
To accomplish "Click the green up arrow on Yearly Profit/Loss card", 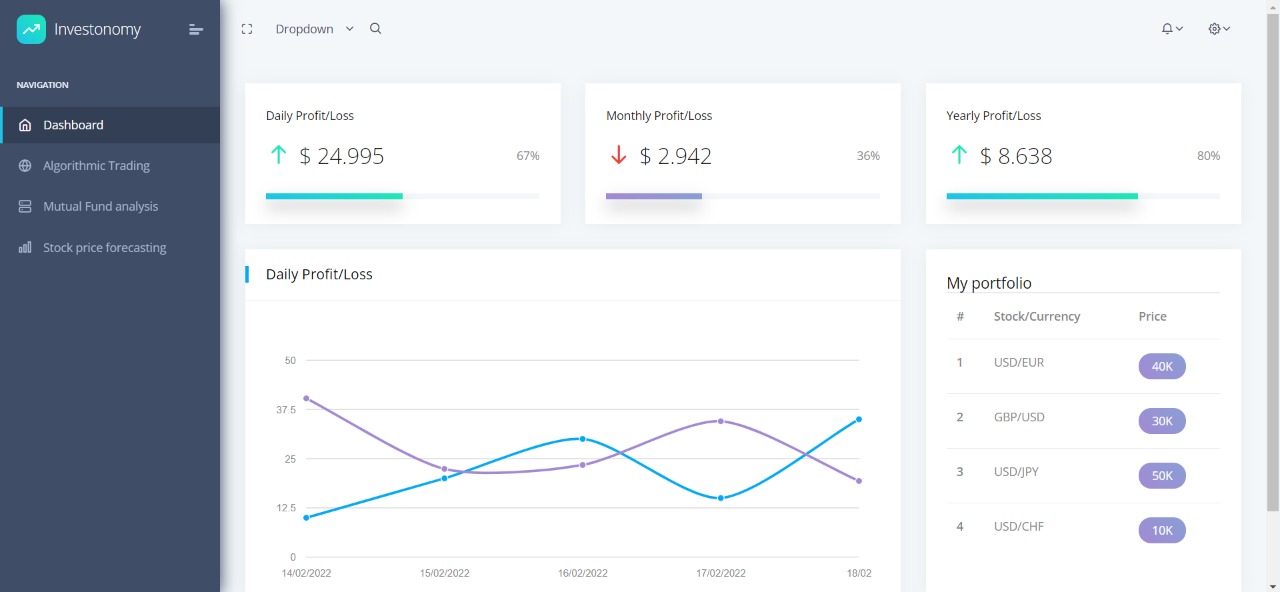I will 958,155.
